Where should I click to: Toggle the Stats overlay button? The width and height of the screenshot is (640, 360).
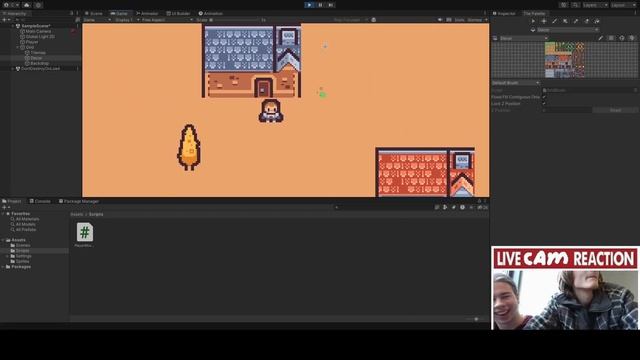pyautogui.click(x=460, y=20)
